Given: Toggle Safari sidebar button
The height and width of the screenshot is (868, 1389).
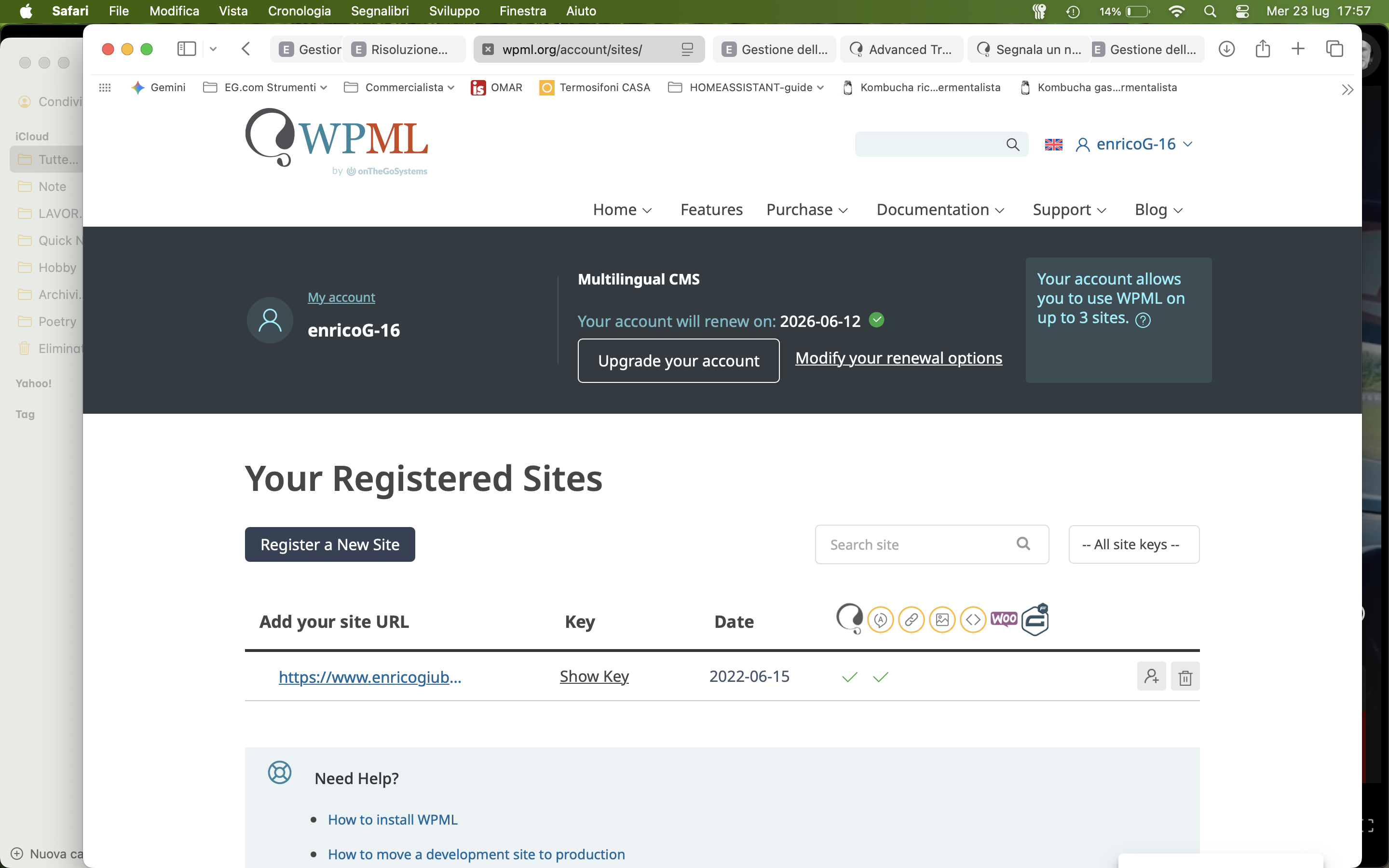Looking at the screenshot, I should coord(187,49).
